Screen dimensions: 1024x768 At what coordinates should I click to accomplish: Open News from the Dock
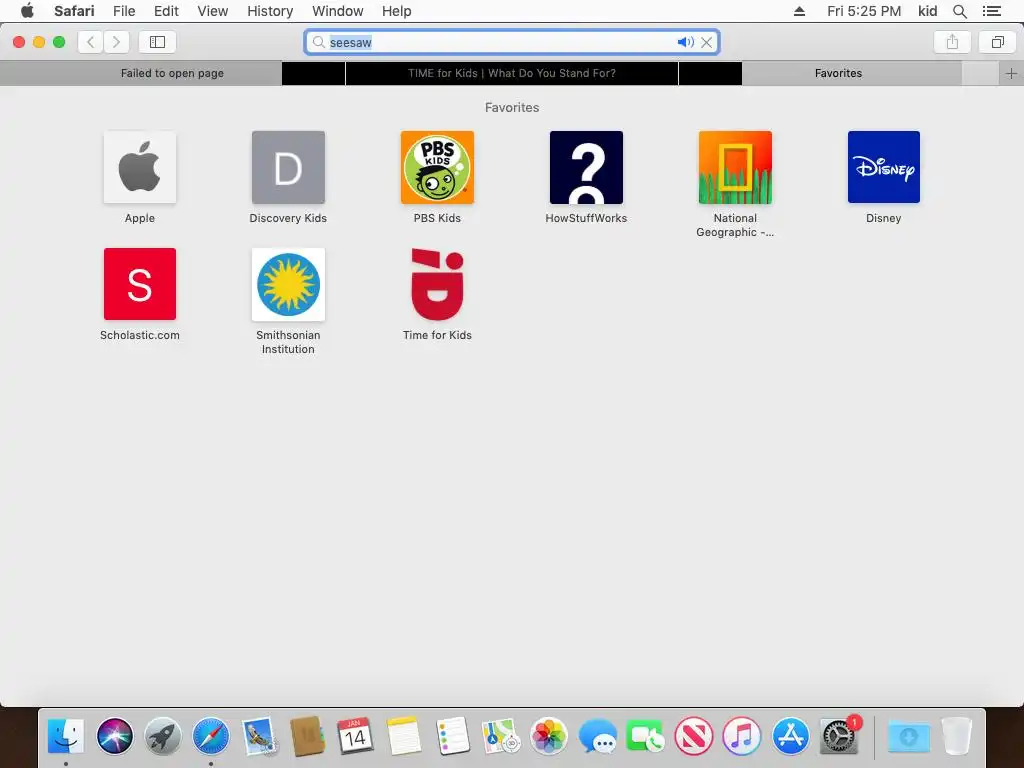tap(694, 736)
